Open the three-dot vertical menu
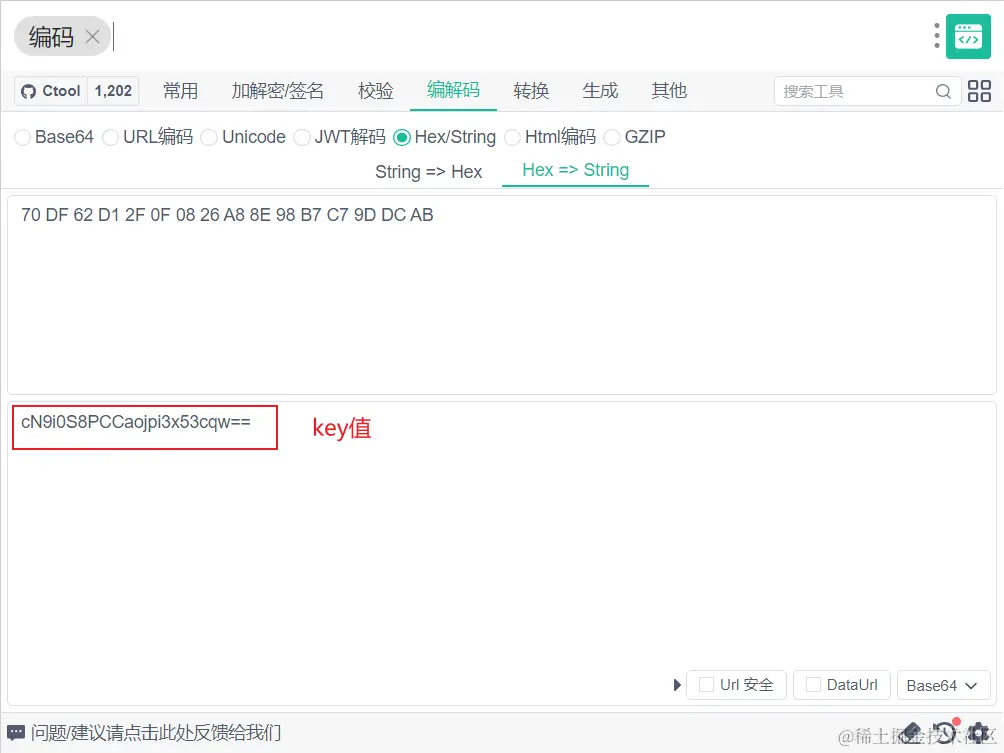1004x753 pixels. point(936,36)
